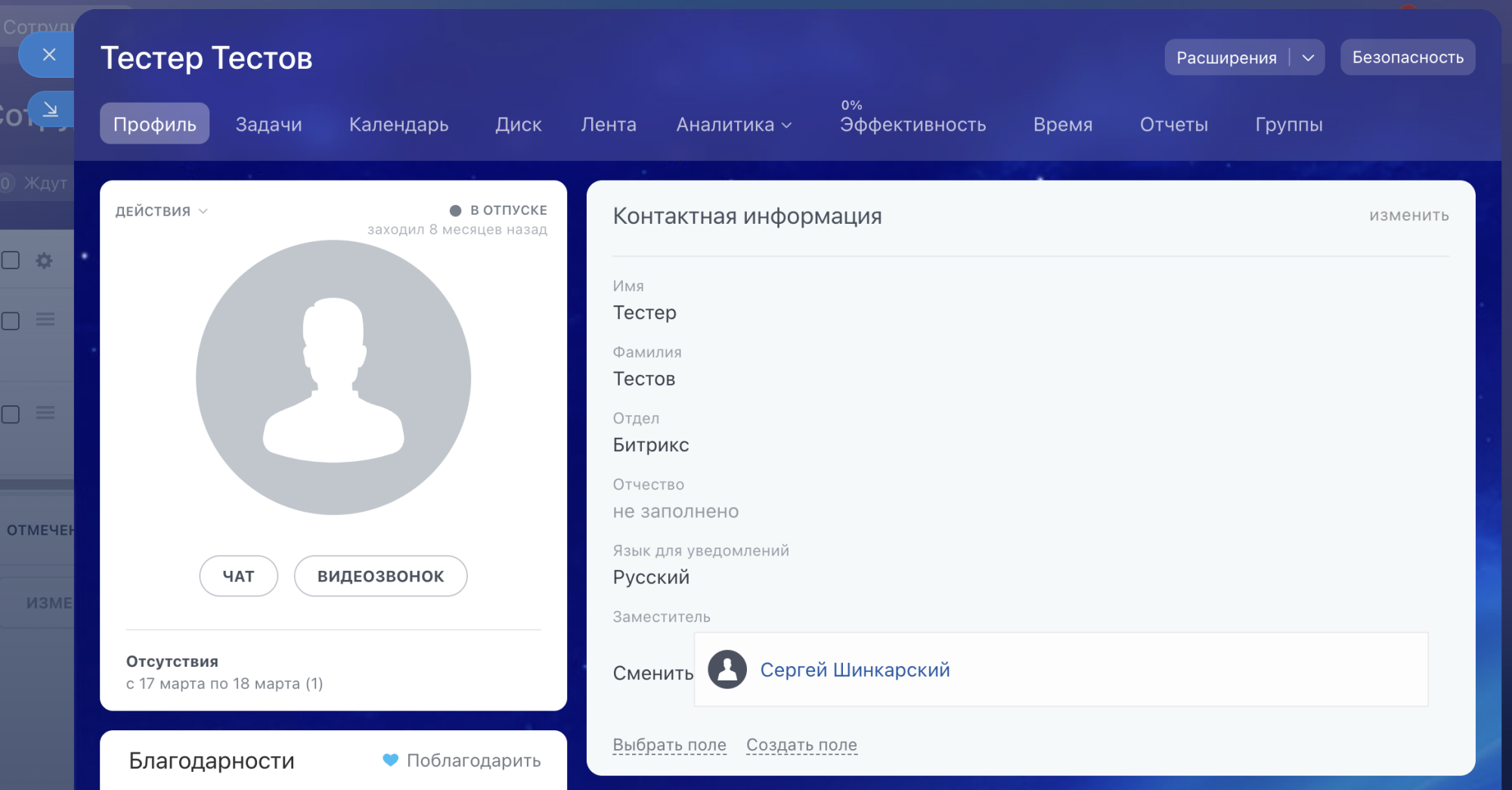Click the 0% efficiency counter
The height and width of the screenshot is (790, 1512).
pos(852,105)
